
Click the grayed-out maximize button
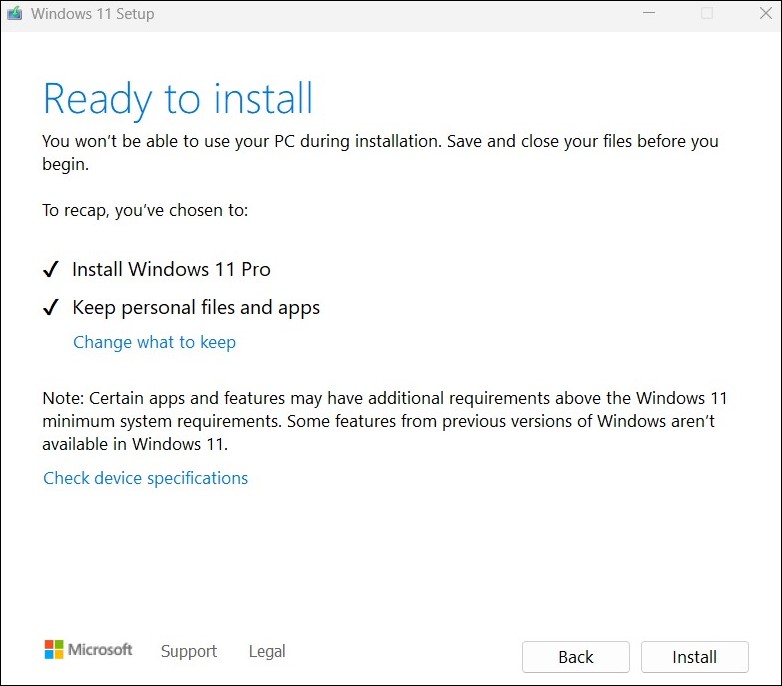[x=707, y=14]
